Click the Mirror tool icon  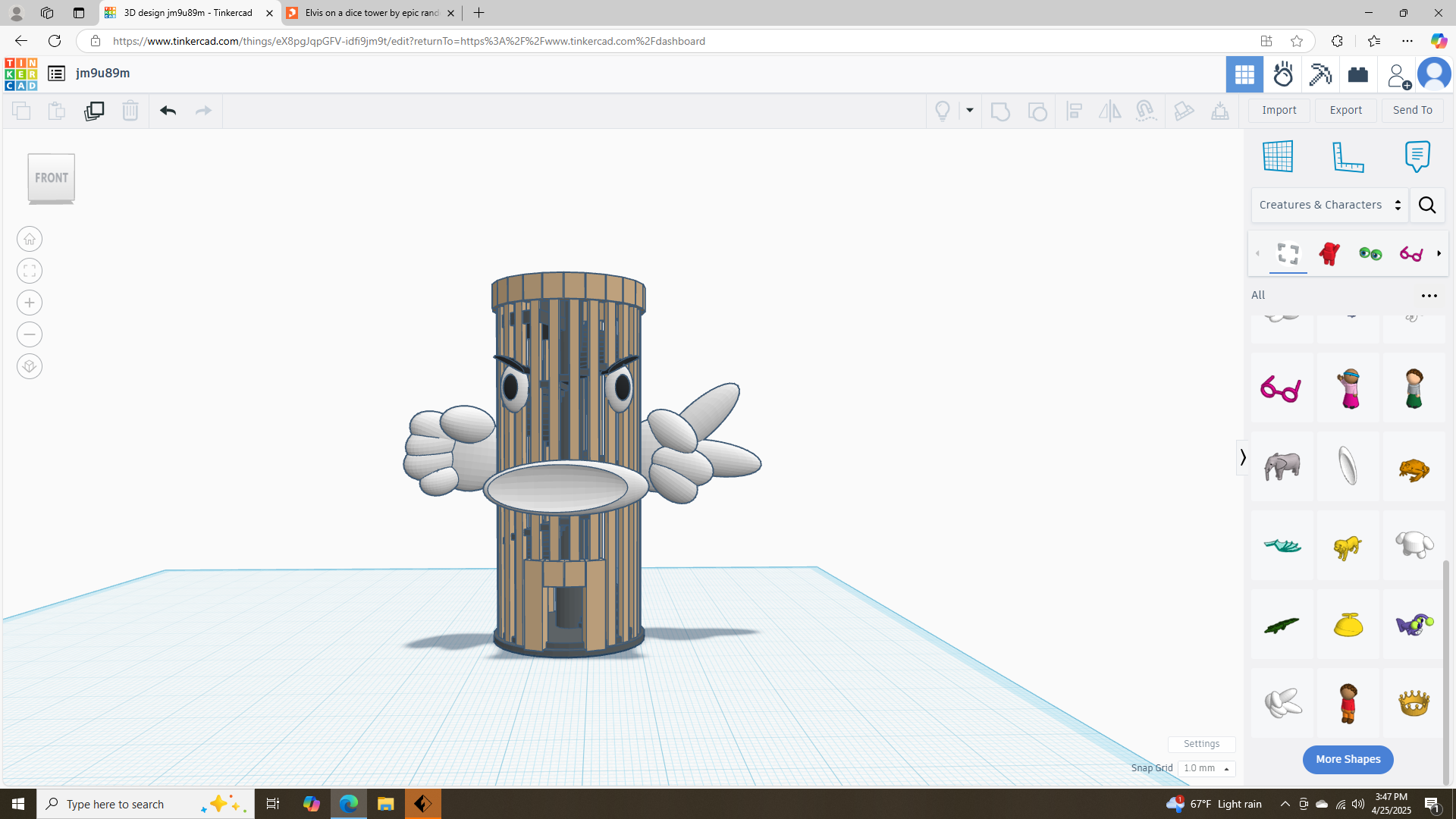click(x=1109, y=111)
